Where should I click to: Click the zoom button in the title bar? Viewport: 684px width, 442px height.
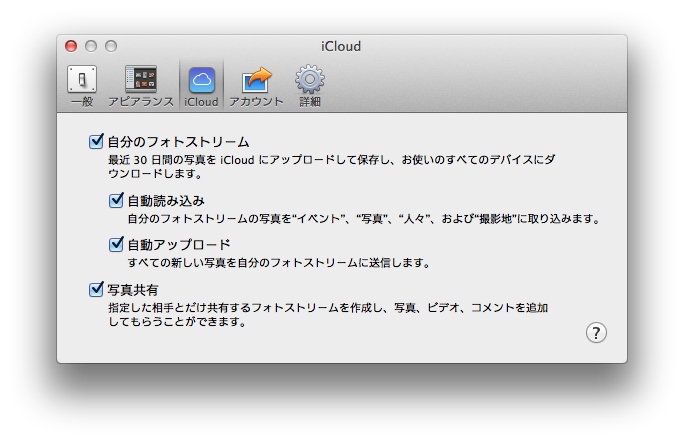111,46
